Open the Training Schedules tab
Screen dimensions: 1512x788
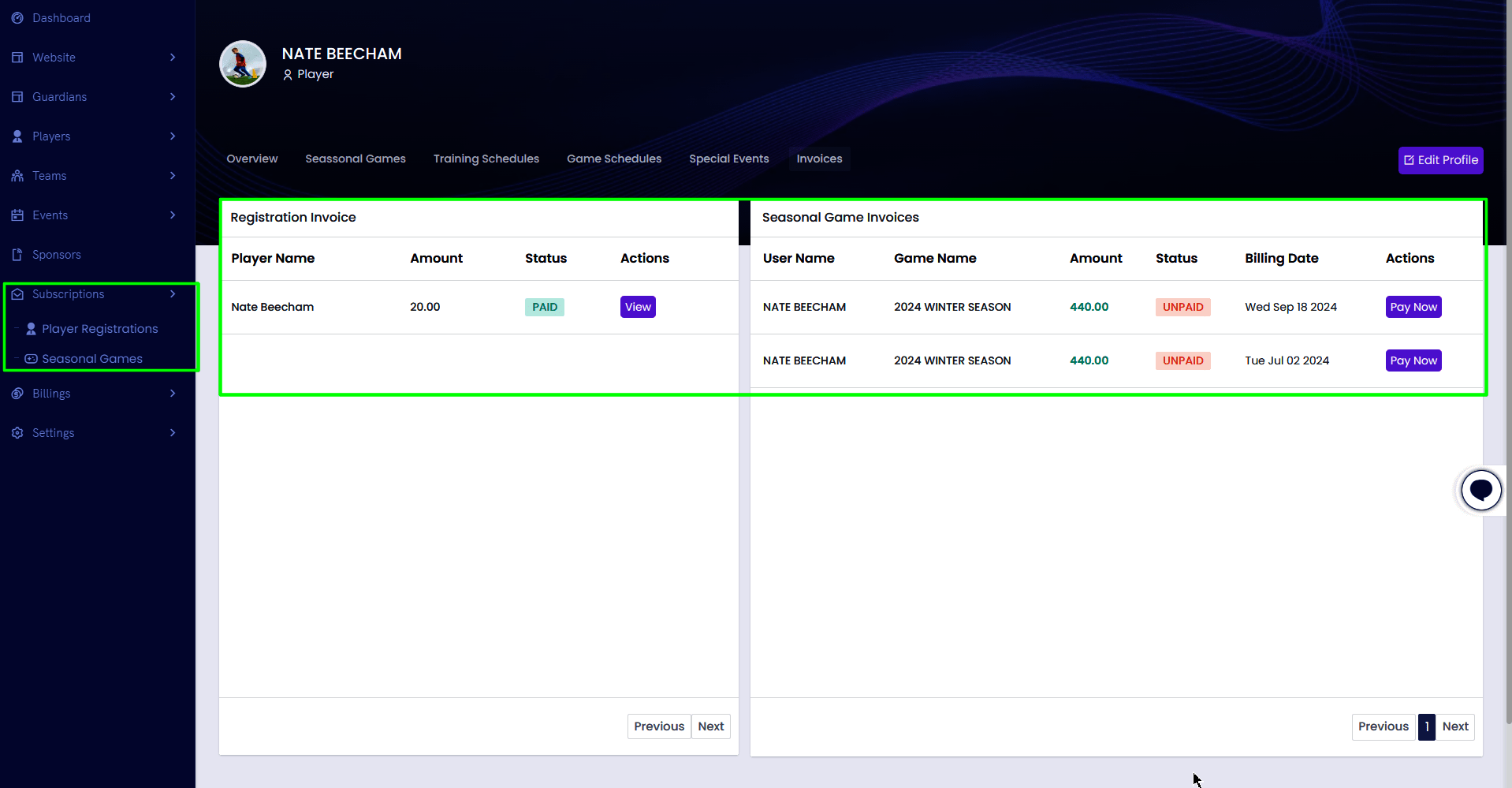pyautogui.click(x=486, y=159)
